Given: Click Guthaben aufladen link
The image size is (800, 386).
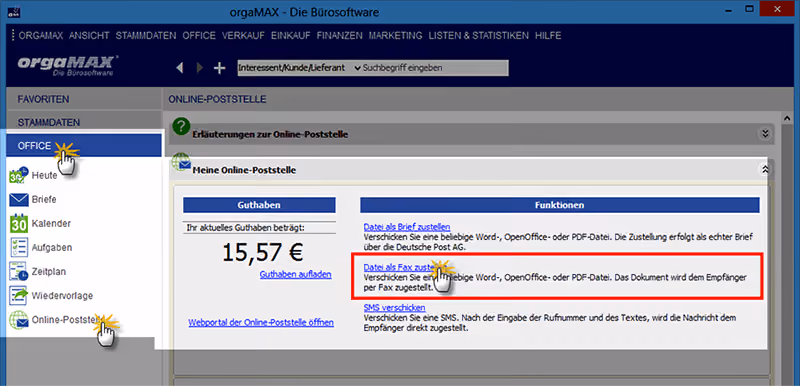Looking at the screenshot, I should [295, 274].
